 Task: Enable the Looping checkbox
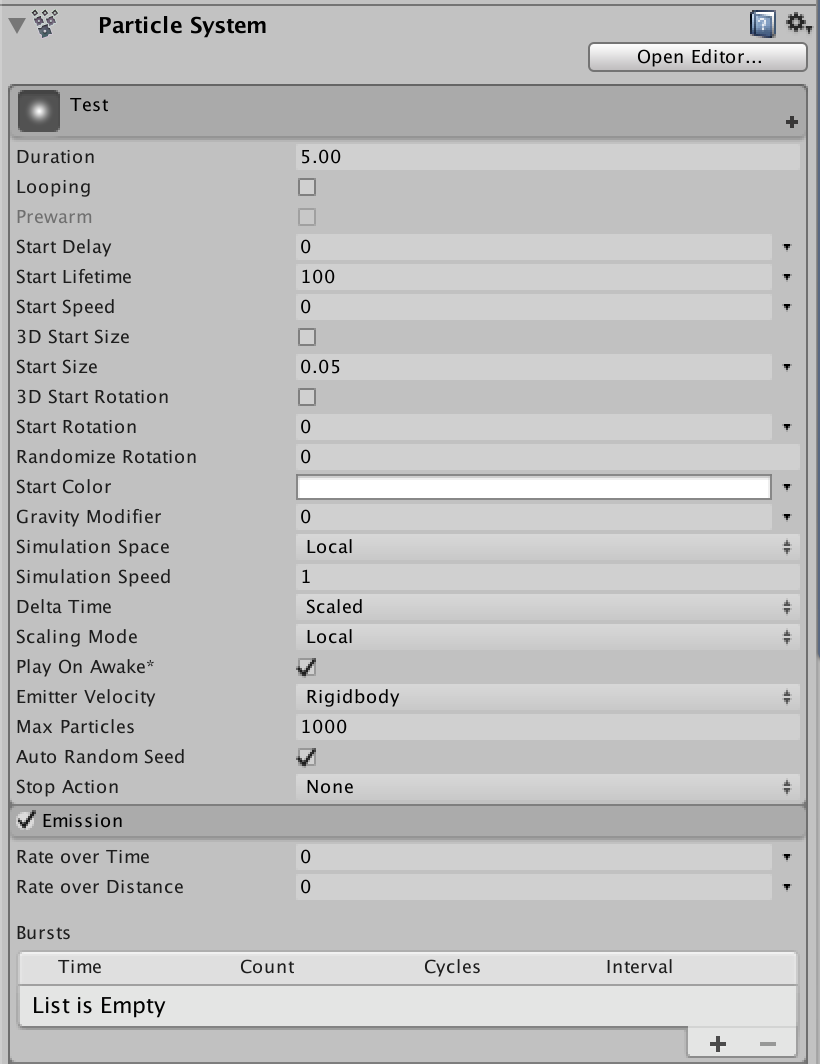point(307,187)
